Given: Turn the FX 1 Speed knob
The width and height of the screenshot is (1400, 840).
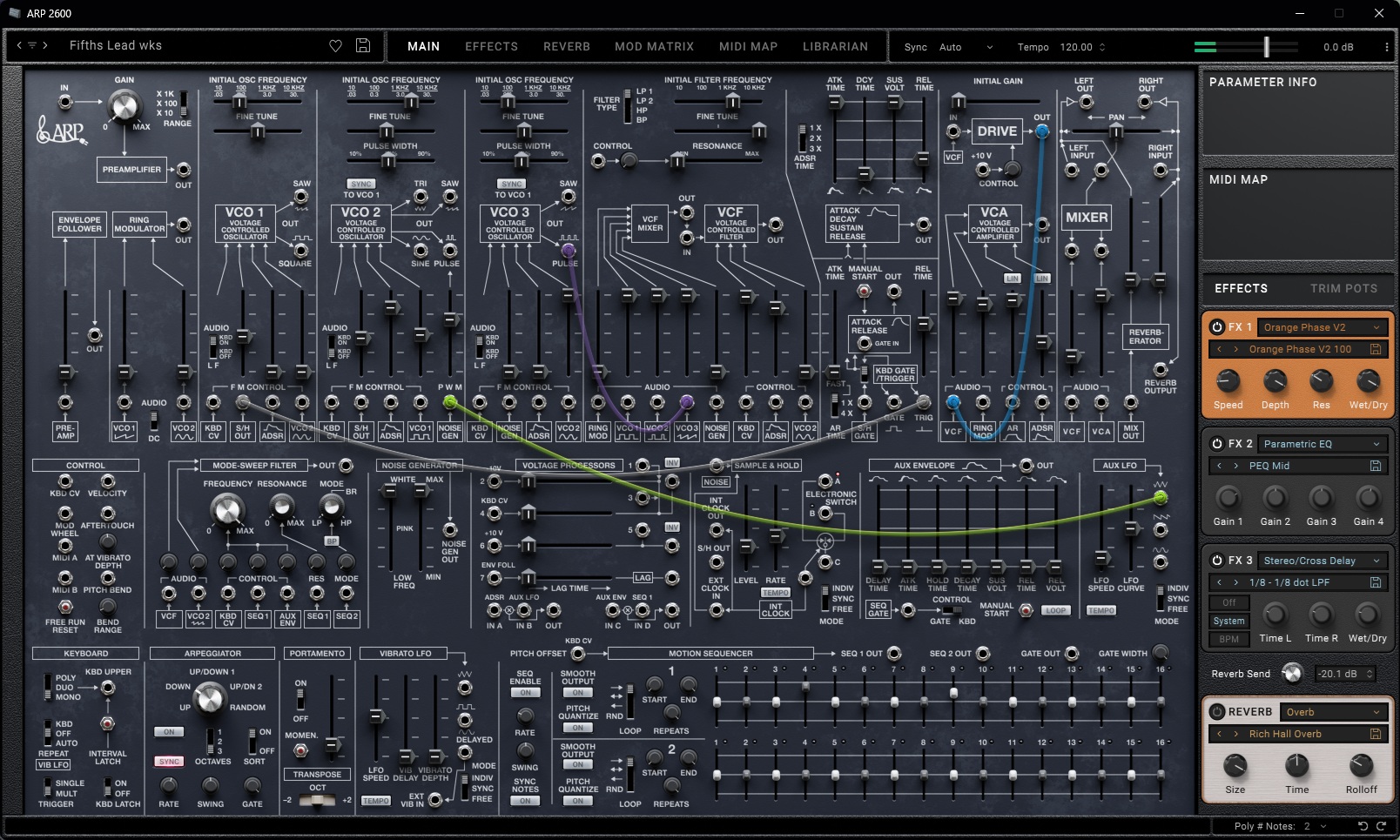Looking at the screenshot, I should [x=1228, y=380].
